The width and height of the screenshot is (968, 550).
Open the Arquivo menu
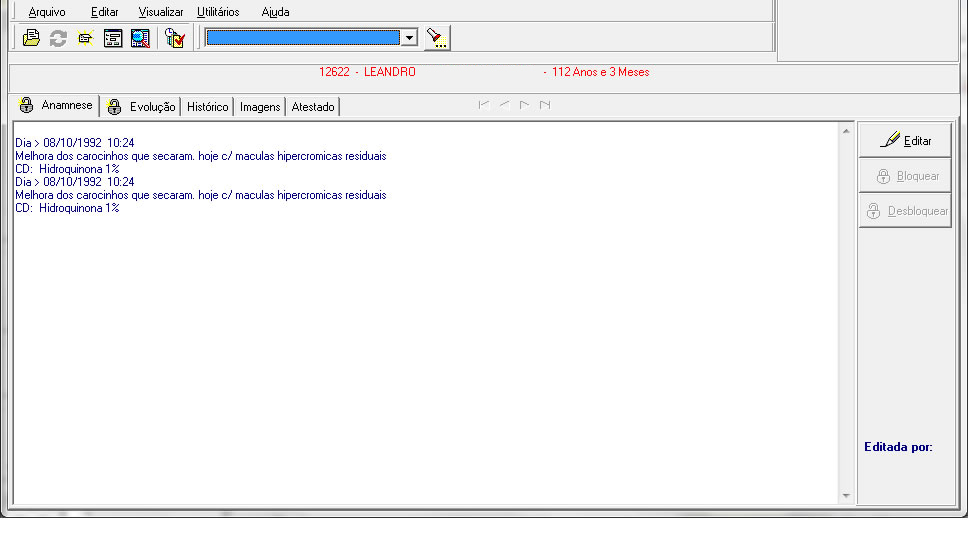[47, 12]
